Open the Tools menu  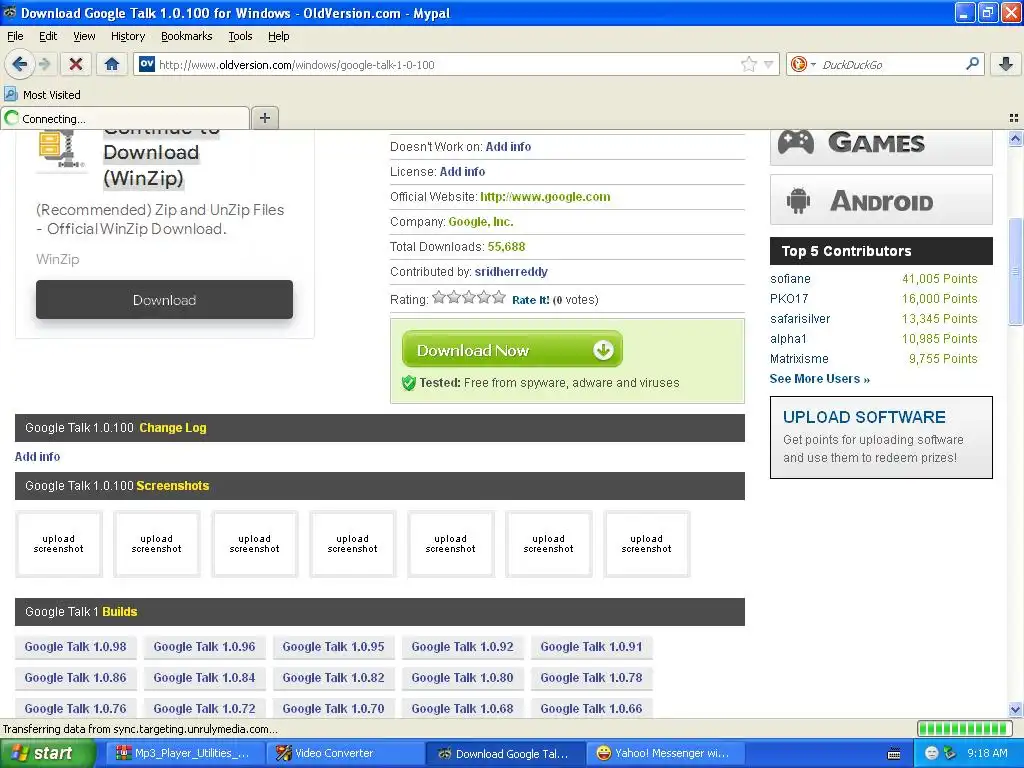coord(240,37)
